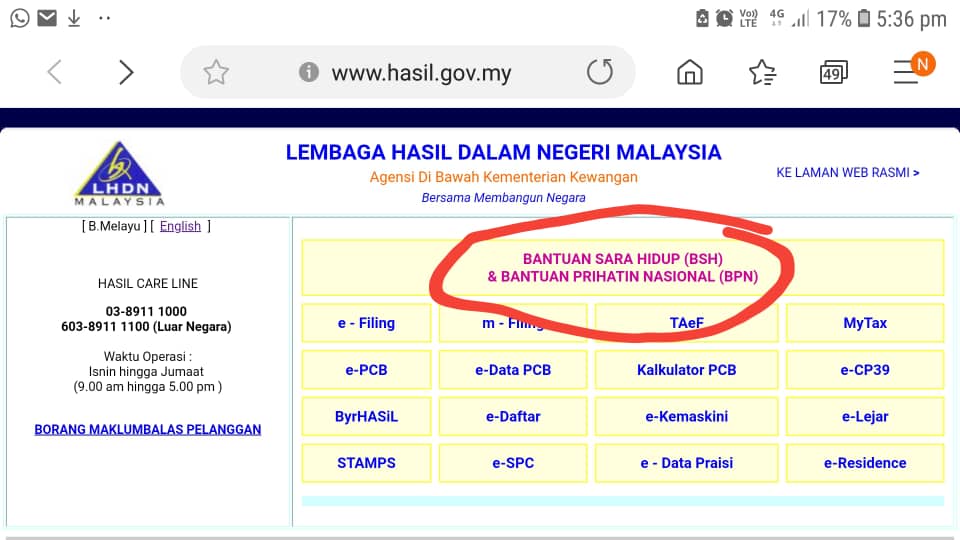This screenshot has height=540, width=960.
Task: Open the browser hamburger menu
Action: pyautogui.click(x=906, y=72)
